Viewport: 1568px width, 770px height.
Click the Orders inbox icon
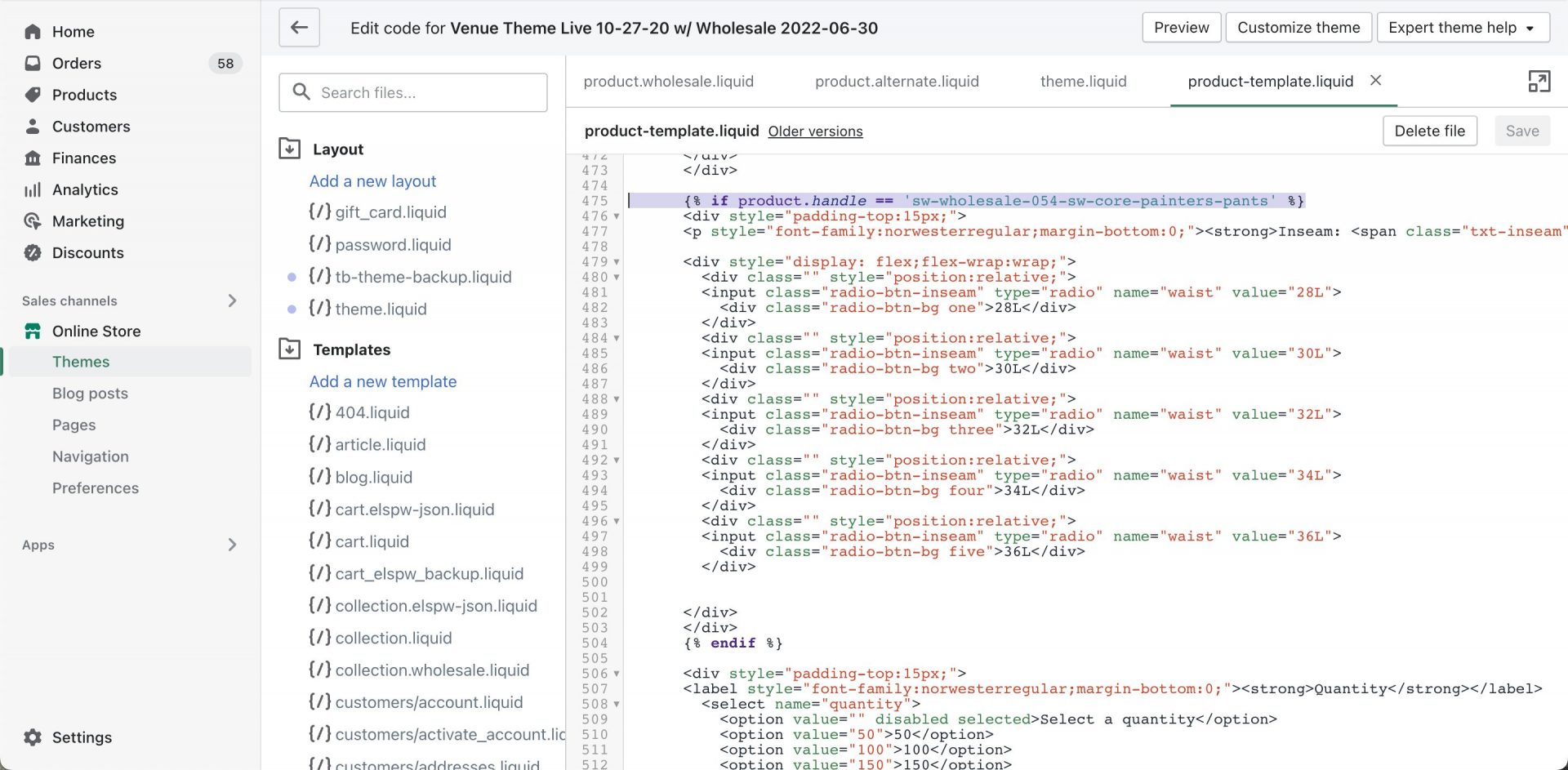pyautogui.click(x=33, y=63)
